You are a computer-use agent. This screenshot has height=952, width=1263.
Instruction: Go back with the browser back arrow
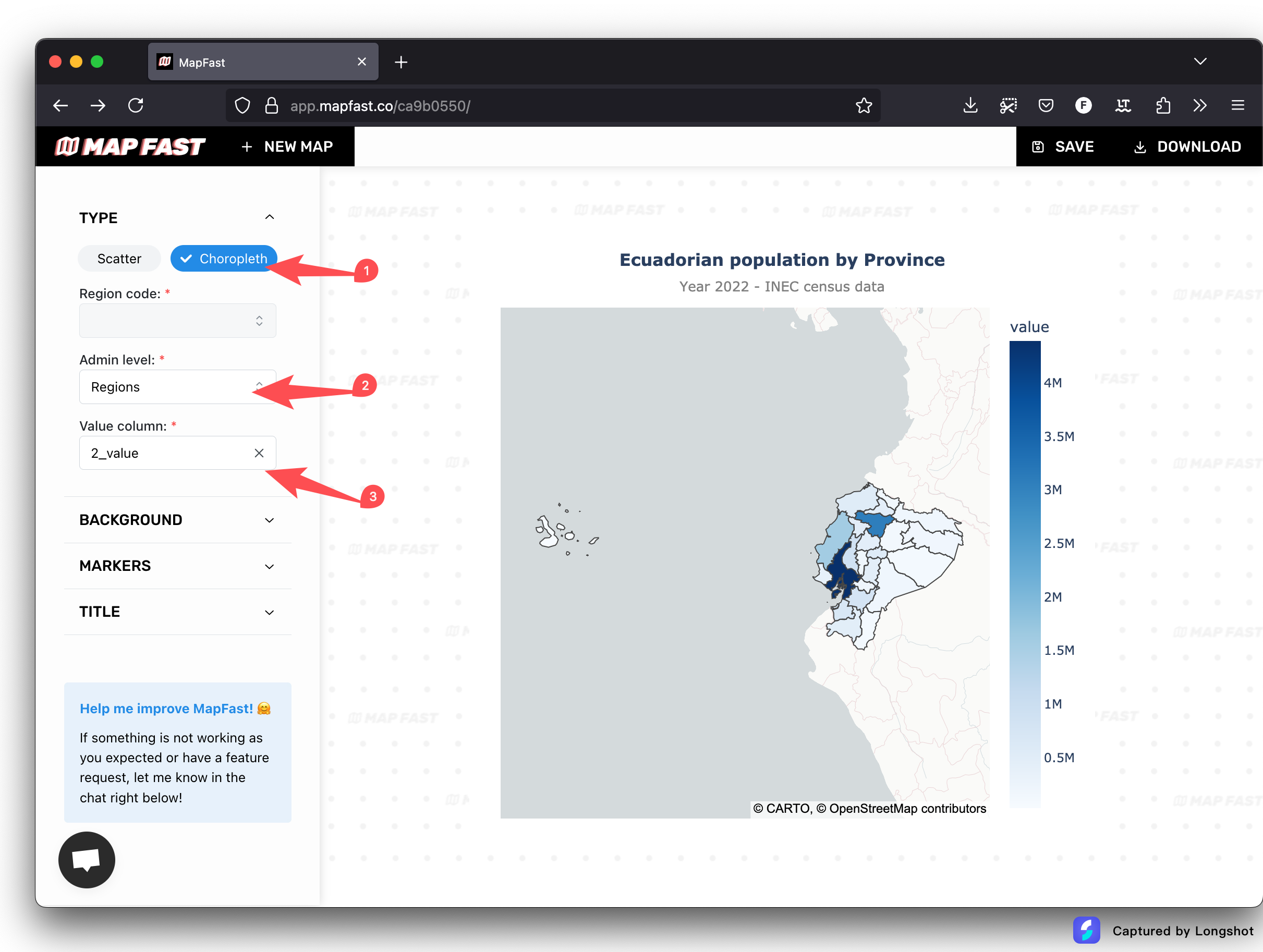tap(60, 106)
